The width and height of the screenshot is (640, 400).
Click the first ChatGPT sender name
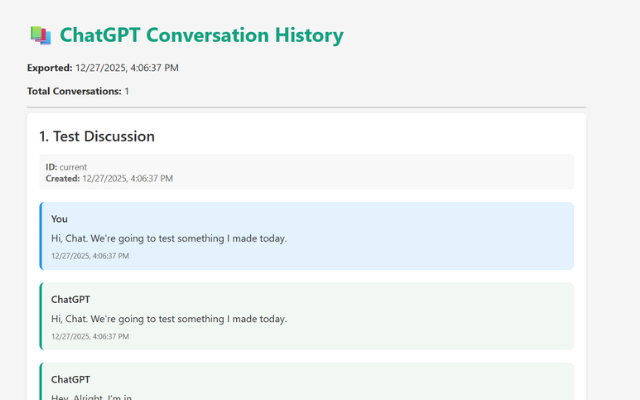[70, 299]
